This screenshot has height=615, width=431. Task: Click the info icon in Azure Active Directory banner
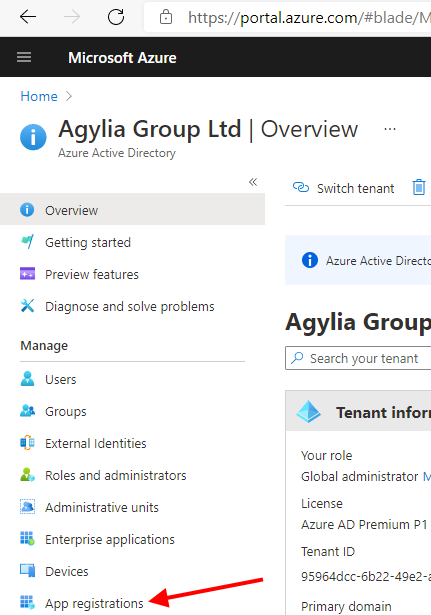[x=310, y=260]
